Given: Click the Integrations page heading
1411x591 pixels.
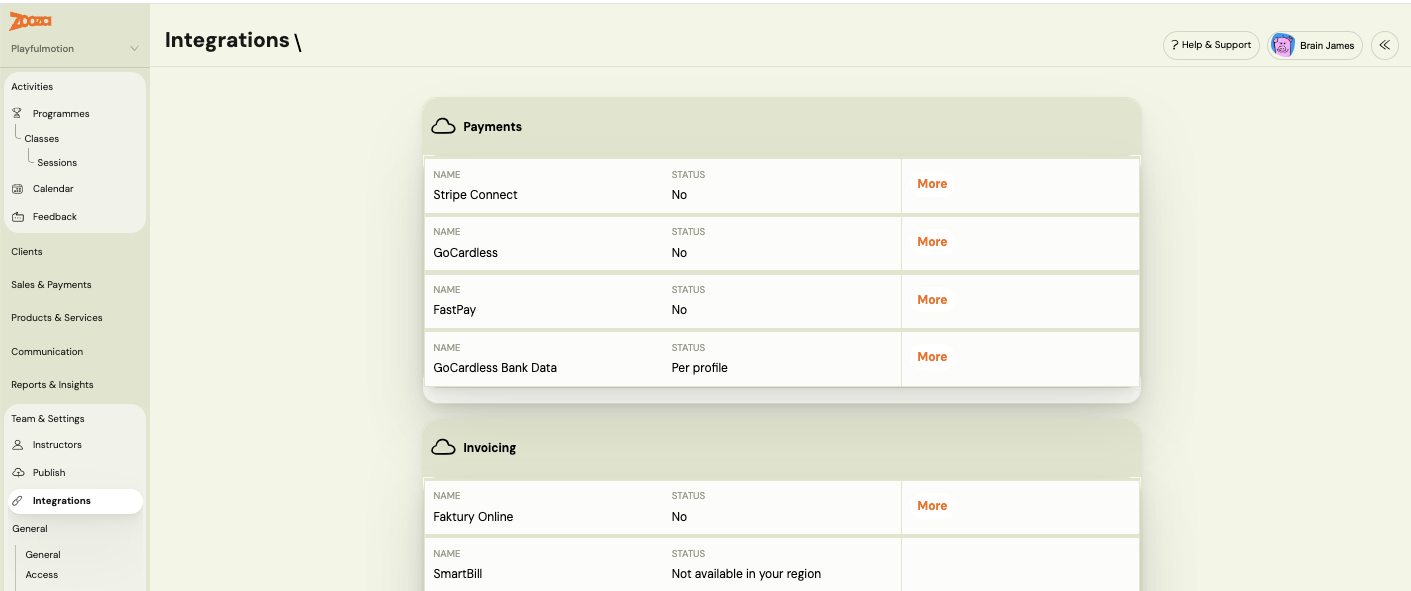Looking at the screenshot, I should 227,40.
